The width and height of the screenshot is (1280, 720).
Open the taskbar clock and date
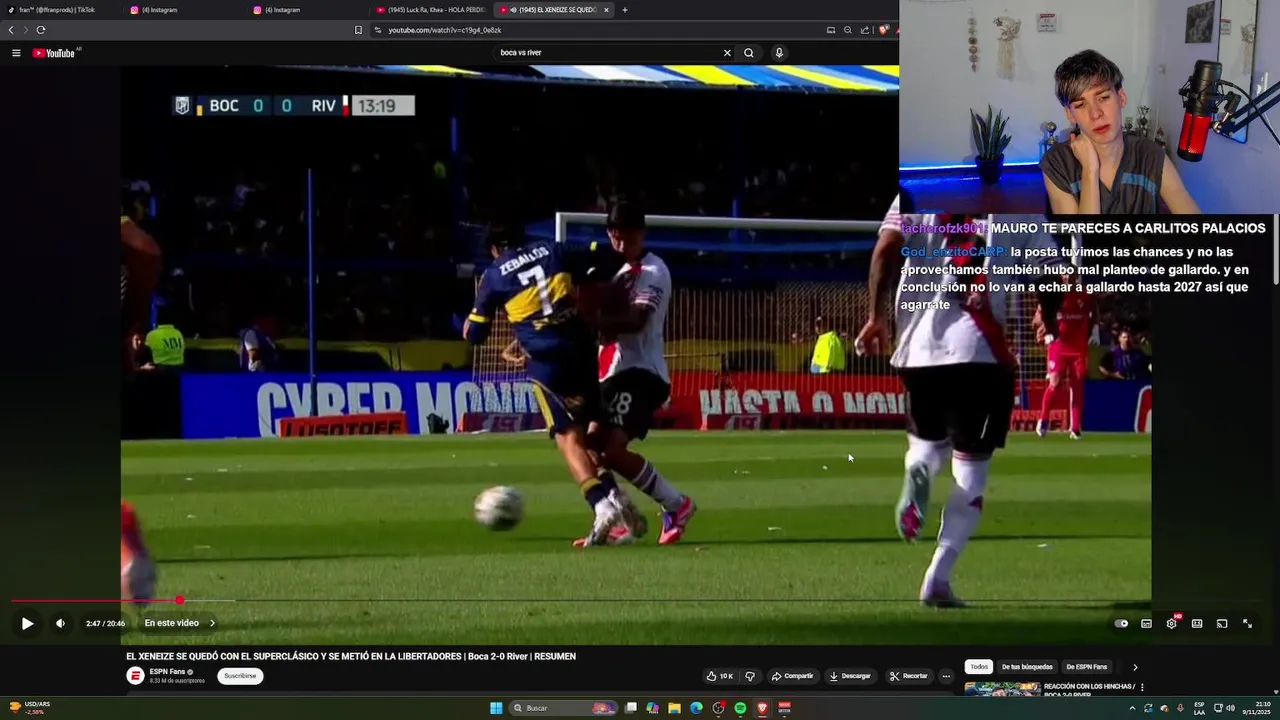coord(1256,708)
